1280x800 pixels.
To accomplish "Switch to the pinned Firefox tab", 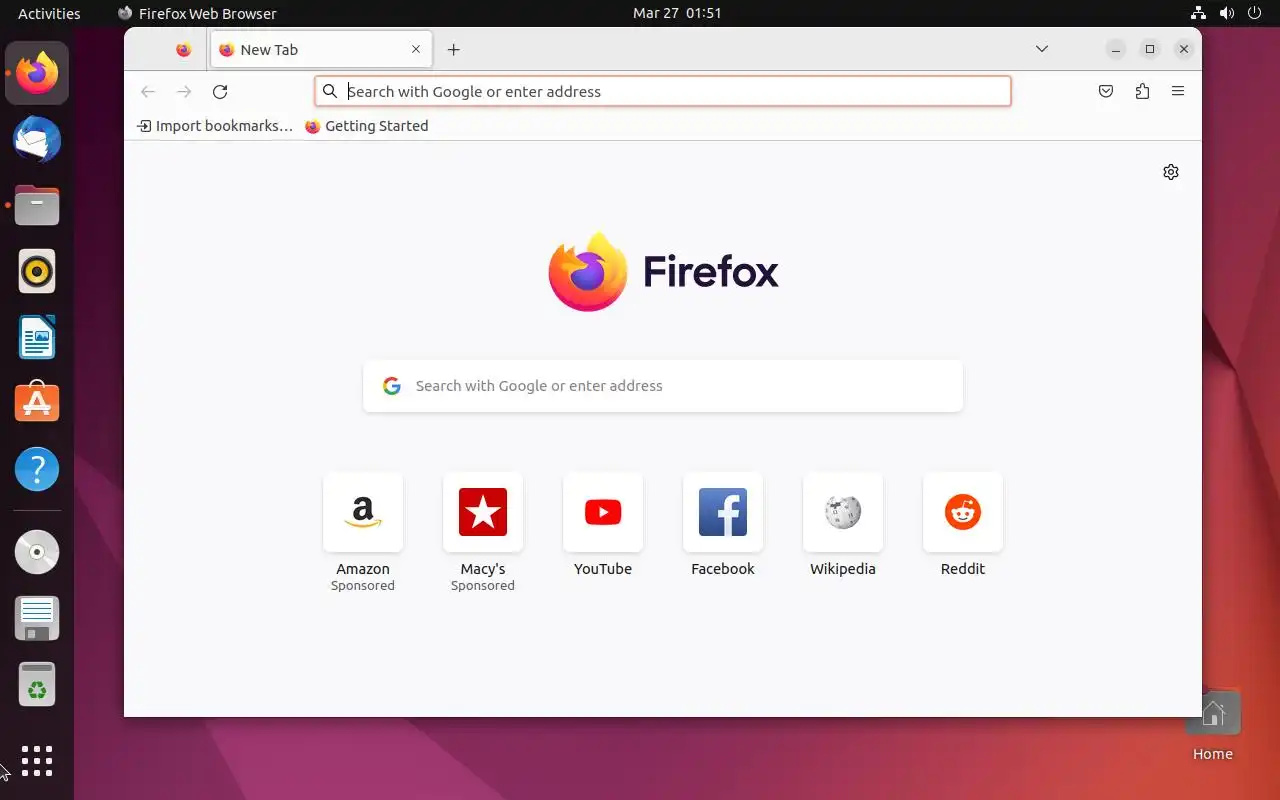I will click(183, 49).
